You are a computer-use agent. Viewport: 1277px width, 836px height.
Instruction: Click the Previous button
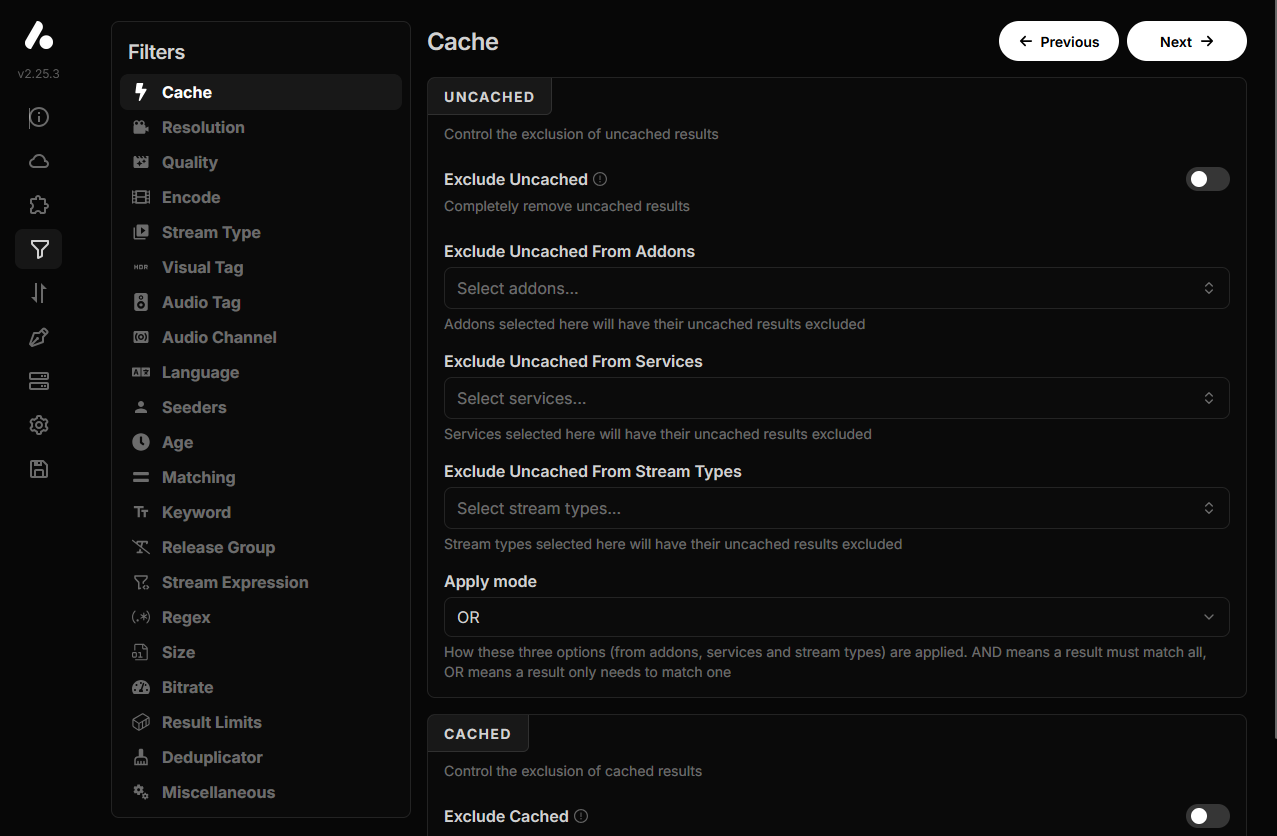point(1058,41)
